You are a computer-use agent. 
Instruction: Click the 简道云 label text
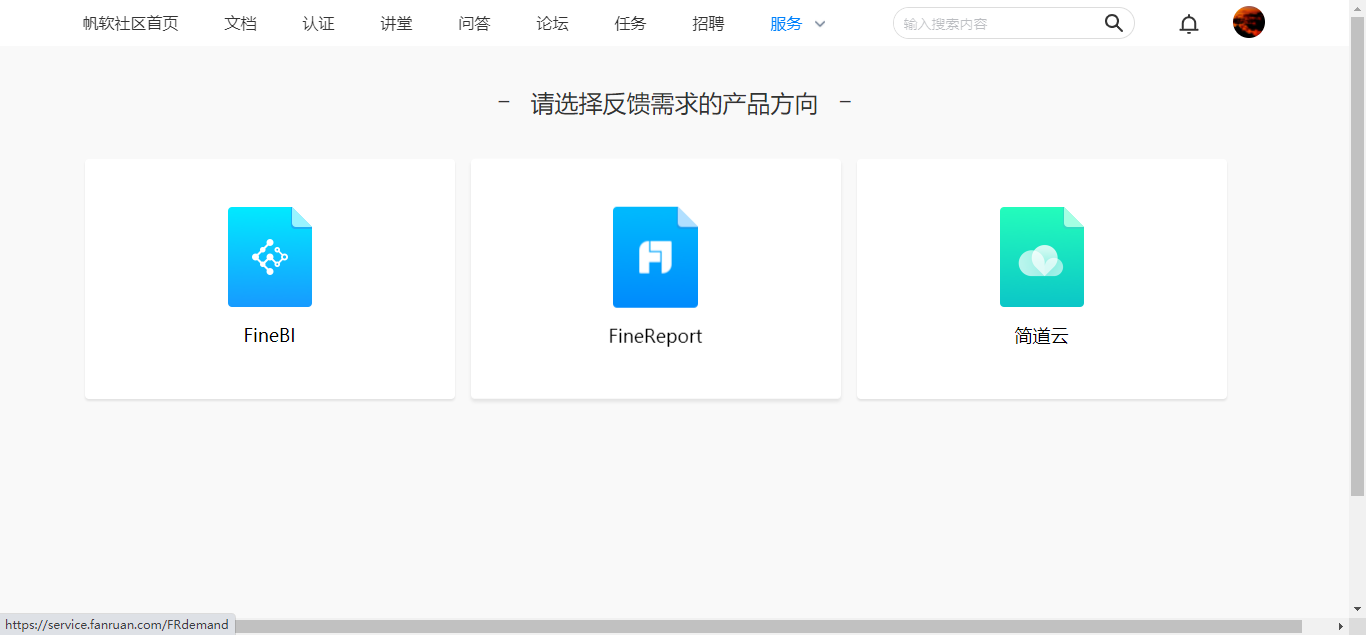[1042, 337]
